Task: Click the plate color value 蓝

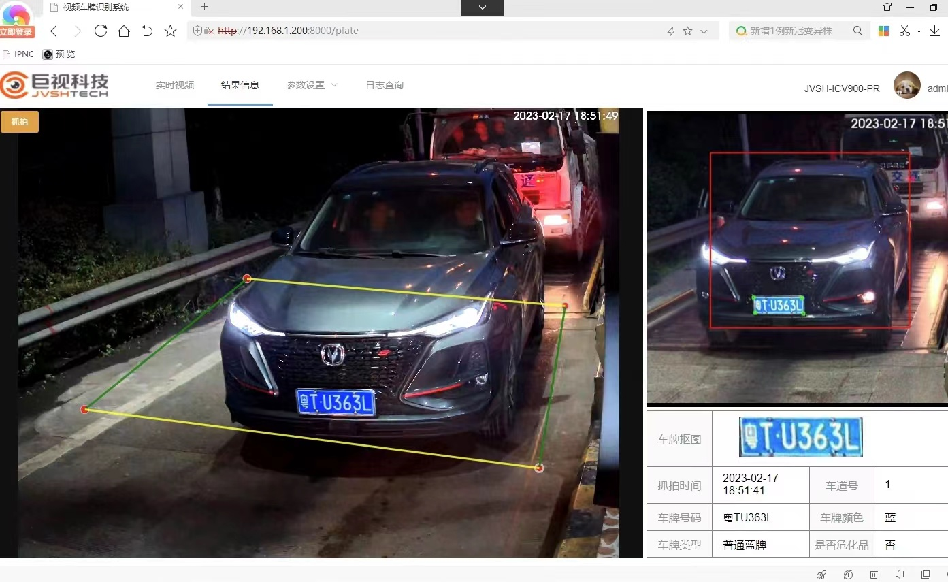Action: tap(890, 518)
